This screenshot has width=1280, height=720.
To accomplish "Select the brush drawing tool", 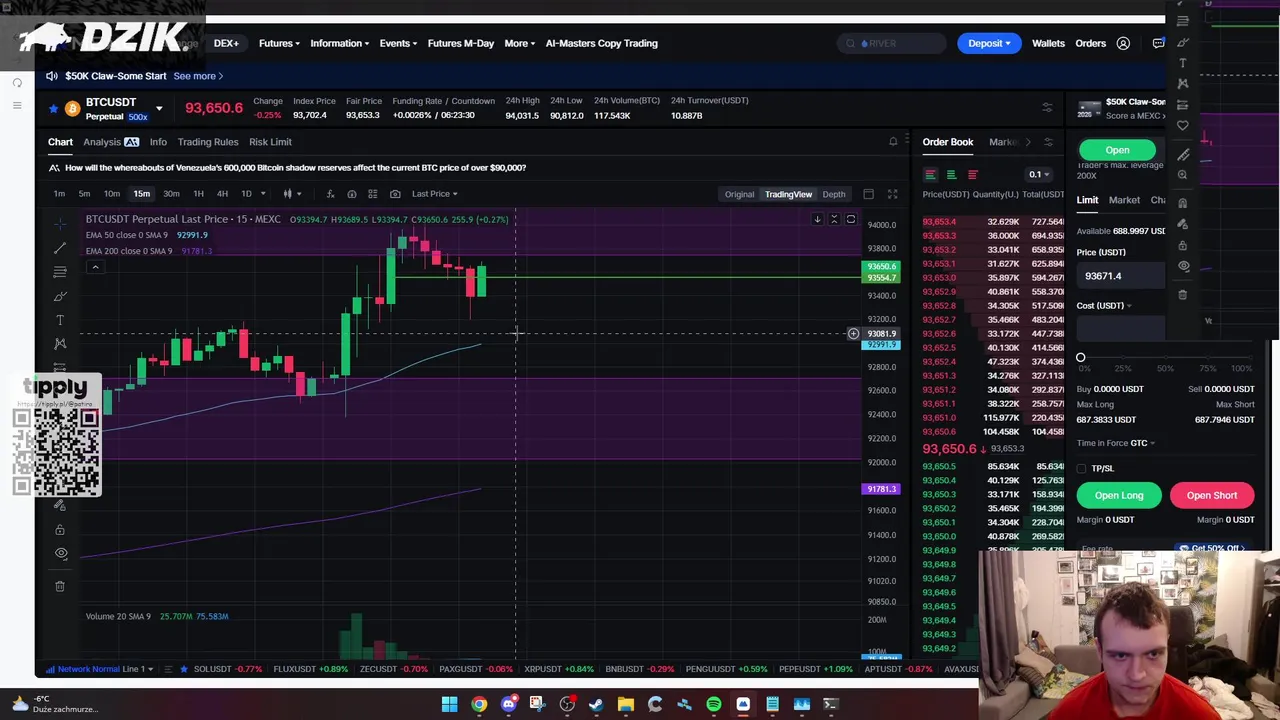I will click(x=60, y=296).
